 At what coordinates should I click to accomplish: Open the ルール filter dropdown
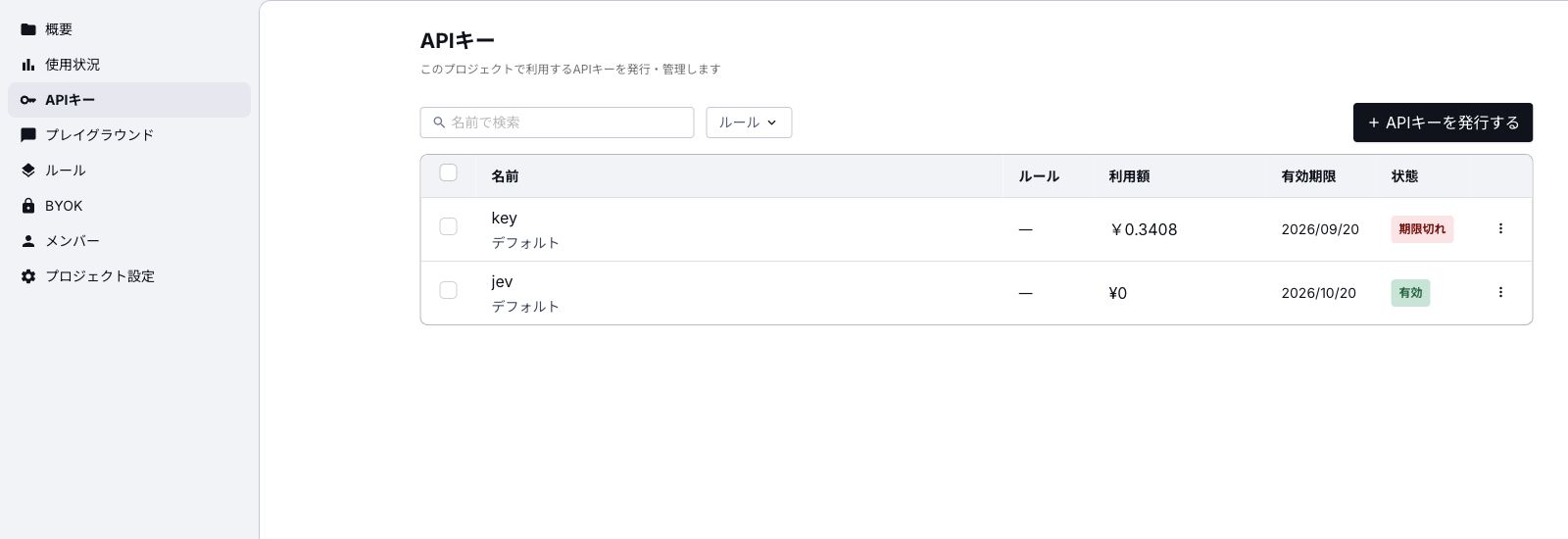[749, 122]
